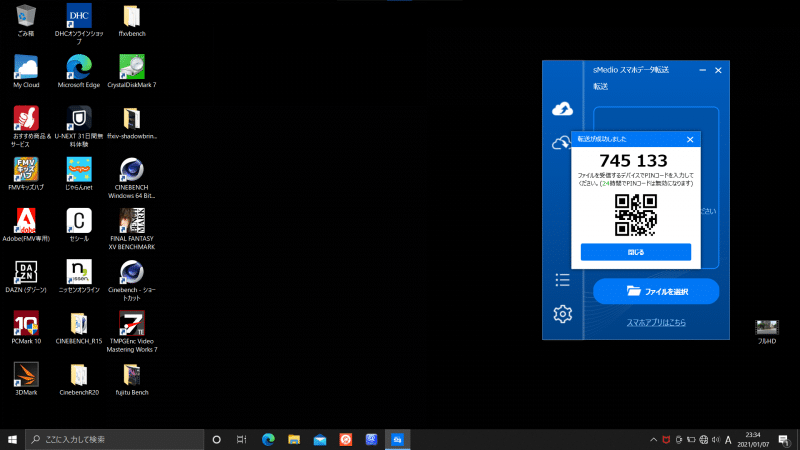This screenshot has width=800, height=450.
Task: Open the Recycle Bin desktop icon
Action: point(26,21)
